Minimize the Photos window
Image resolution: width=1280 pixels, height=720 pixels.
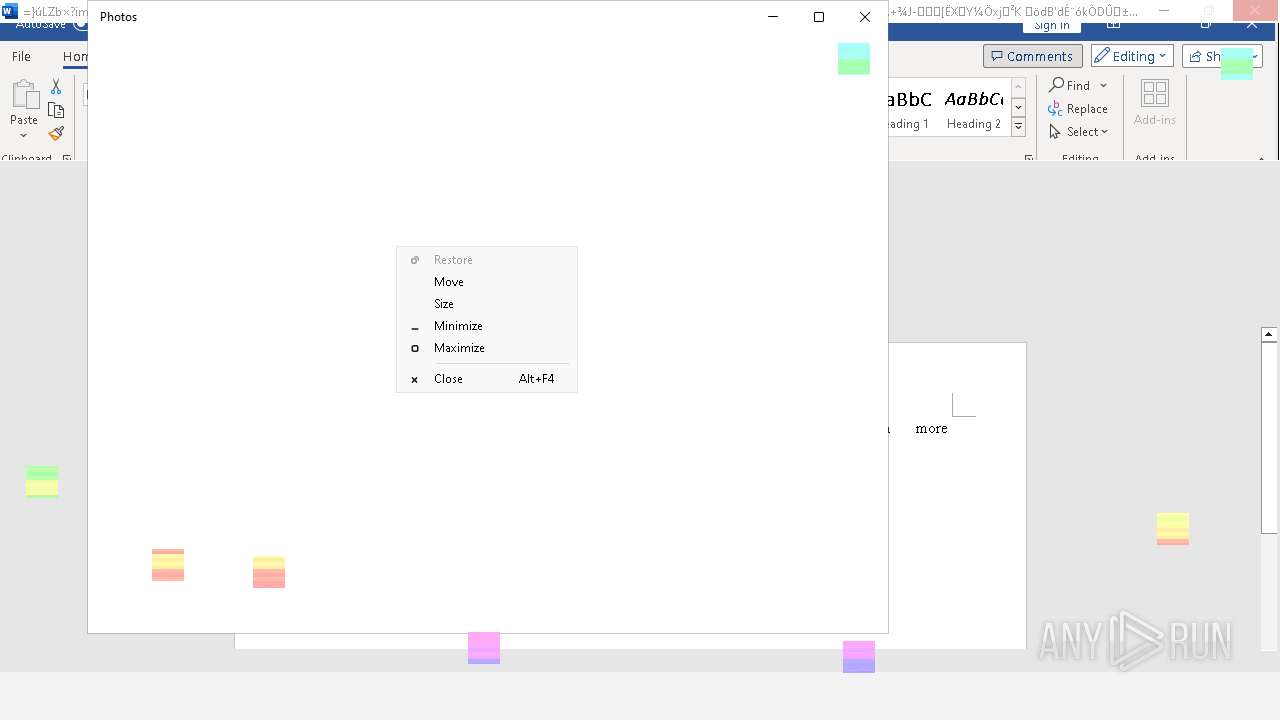tap(773, 17)
